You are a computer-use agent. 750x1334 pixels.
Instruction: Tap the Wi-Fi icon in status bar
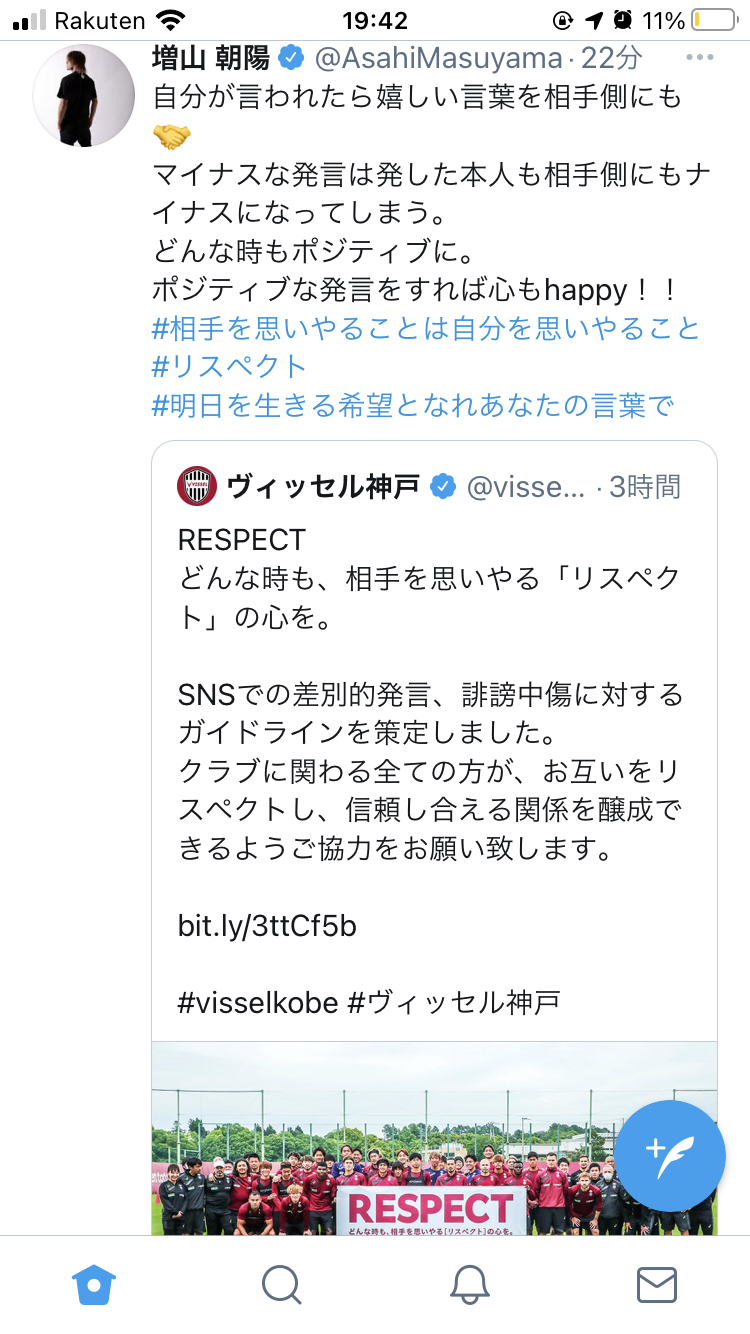click(171, 20)
